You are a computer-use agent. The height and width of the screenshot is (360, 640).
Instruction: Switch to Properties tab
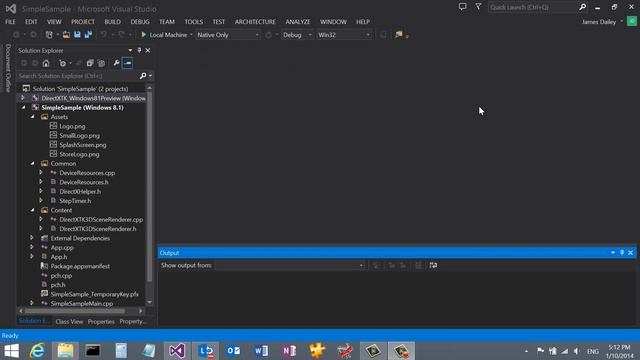click(x=101, y=322)
